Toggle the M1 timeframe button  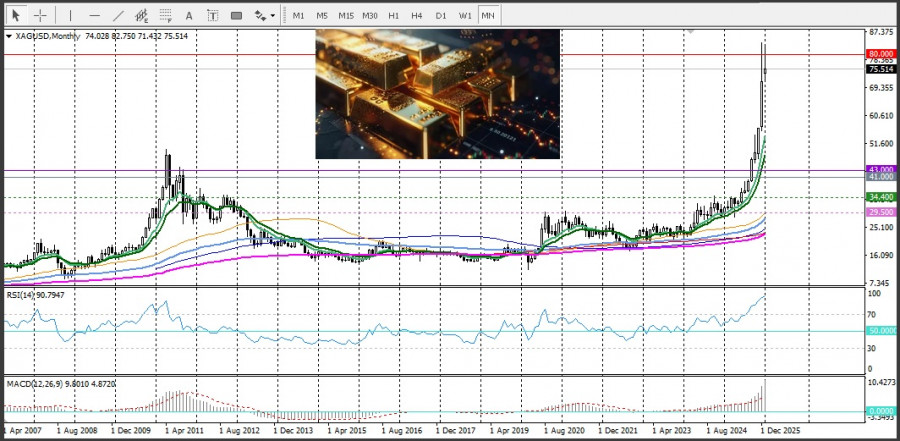point(298,15)
